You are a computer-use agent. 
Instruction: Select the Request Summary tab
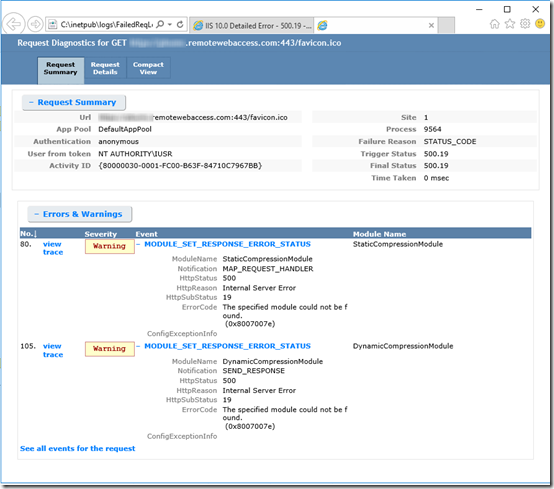pyautogui.click(x=61, y=70)
